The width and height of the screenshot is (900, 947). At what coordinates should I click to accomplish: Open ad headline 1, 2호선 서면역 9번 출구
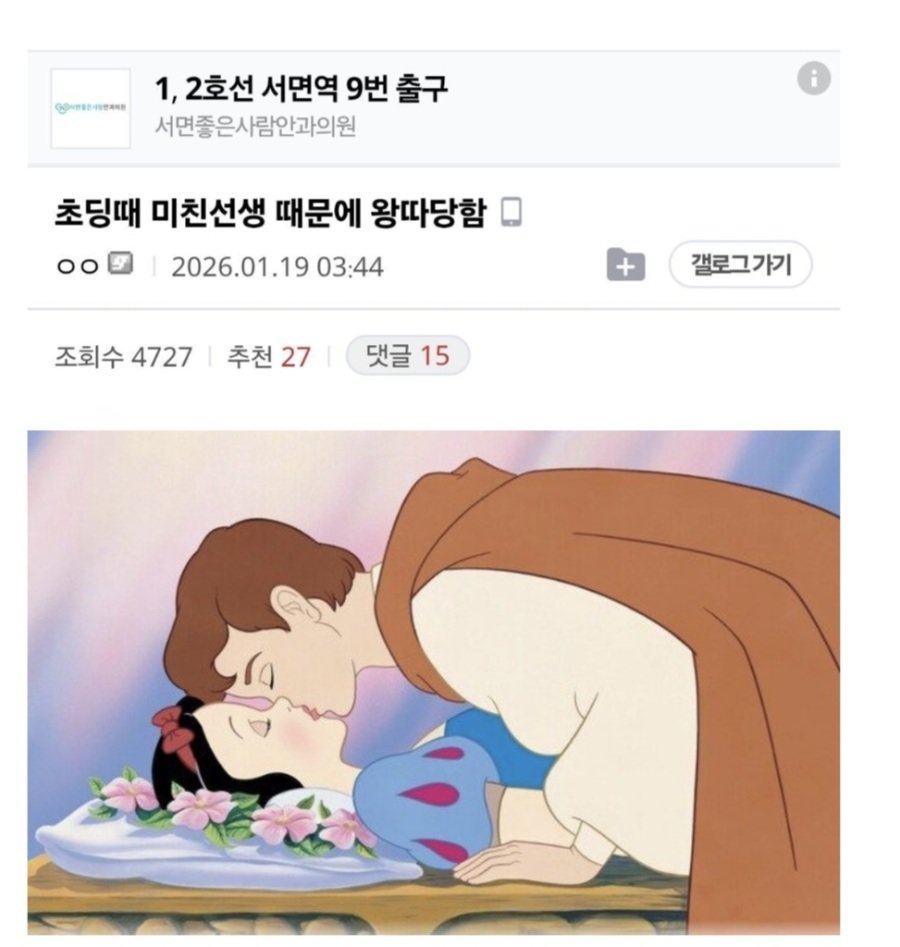(301, 89)
